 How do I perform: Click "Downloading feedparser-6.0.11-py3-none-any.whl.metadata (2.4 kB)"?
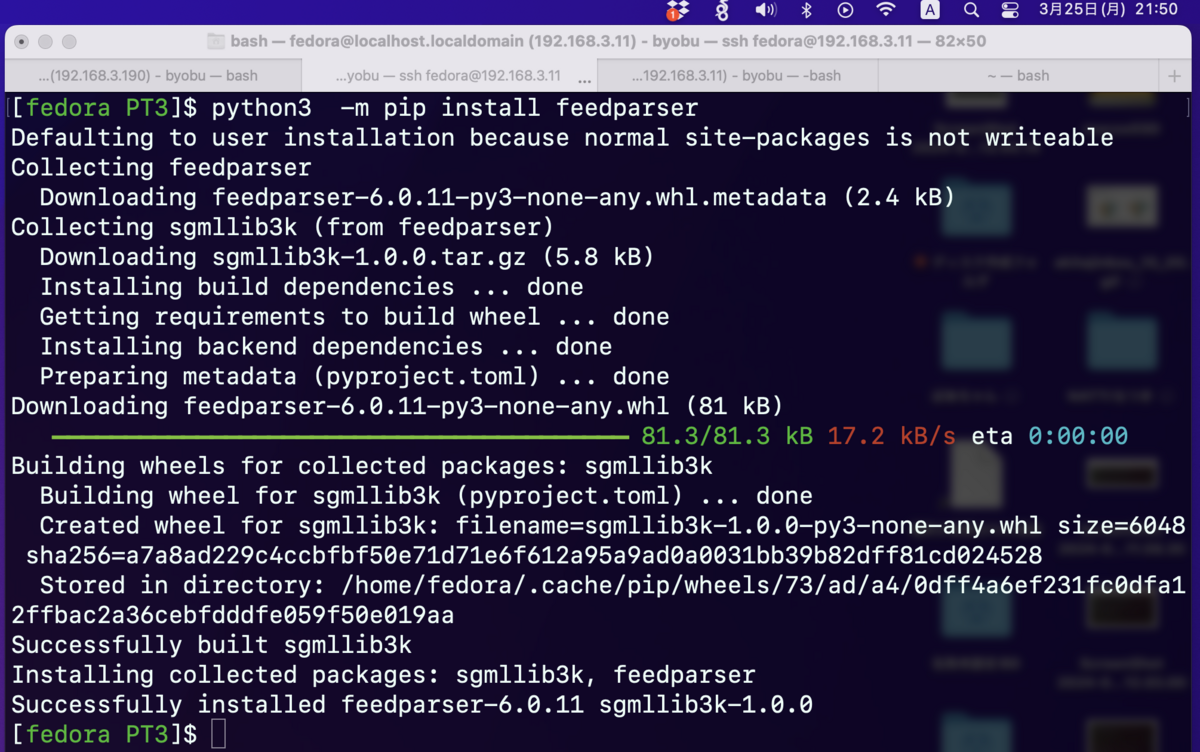pyautogui.click(x=498, y=197)
